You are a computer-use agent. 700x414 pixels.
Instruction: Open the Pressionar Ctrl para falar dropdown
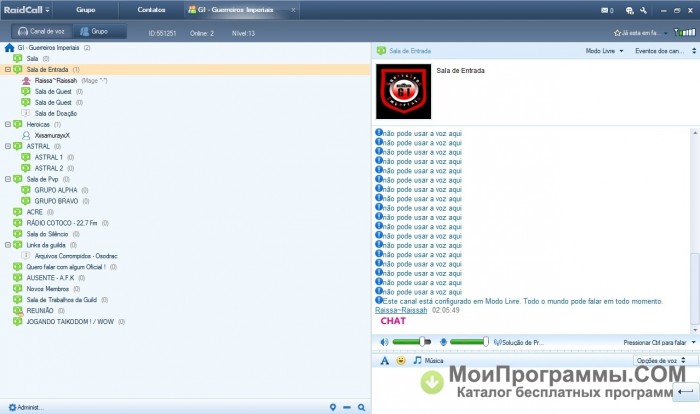point(659,343)
